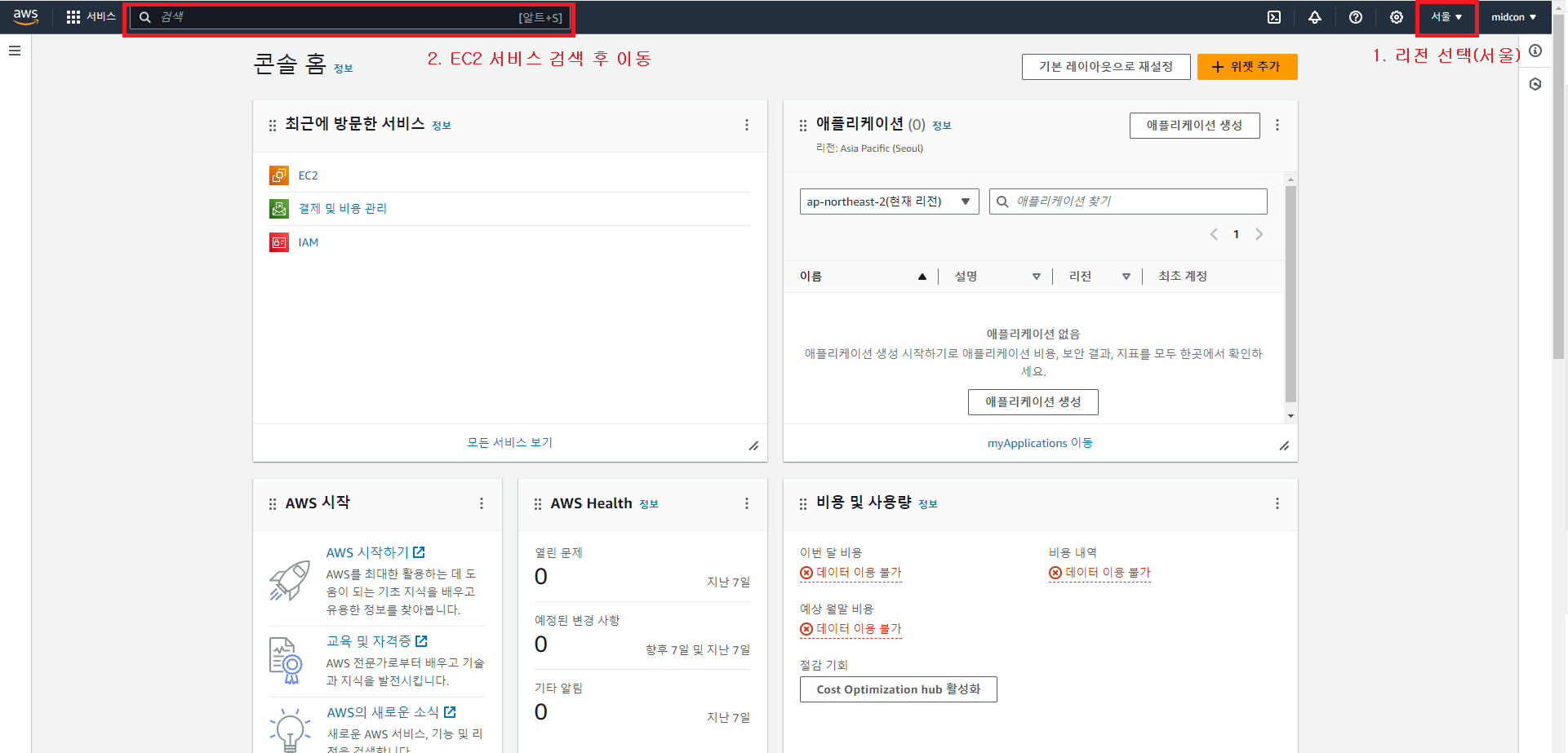Click resize handle of 최근에 방문한 서비스 widget
This screenshot has width=1568, height=753.
point(753,445)
